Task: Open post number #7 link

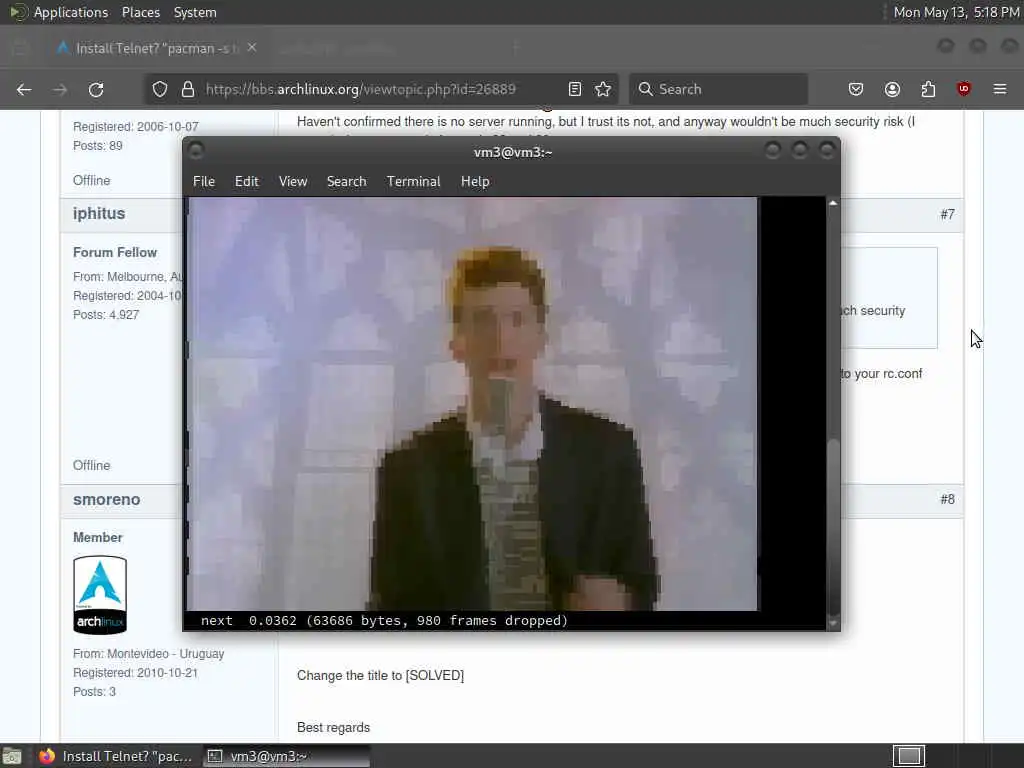Action: [x=948, y=214]
